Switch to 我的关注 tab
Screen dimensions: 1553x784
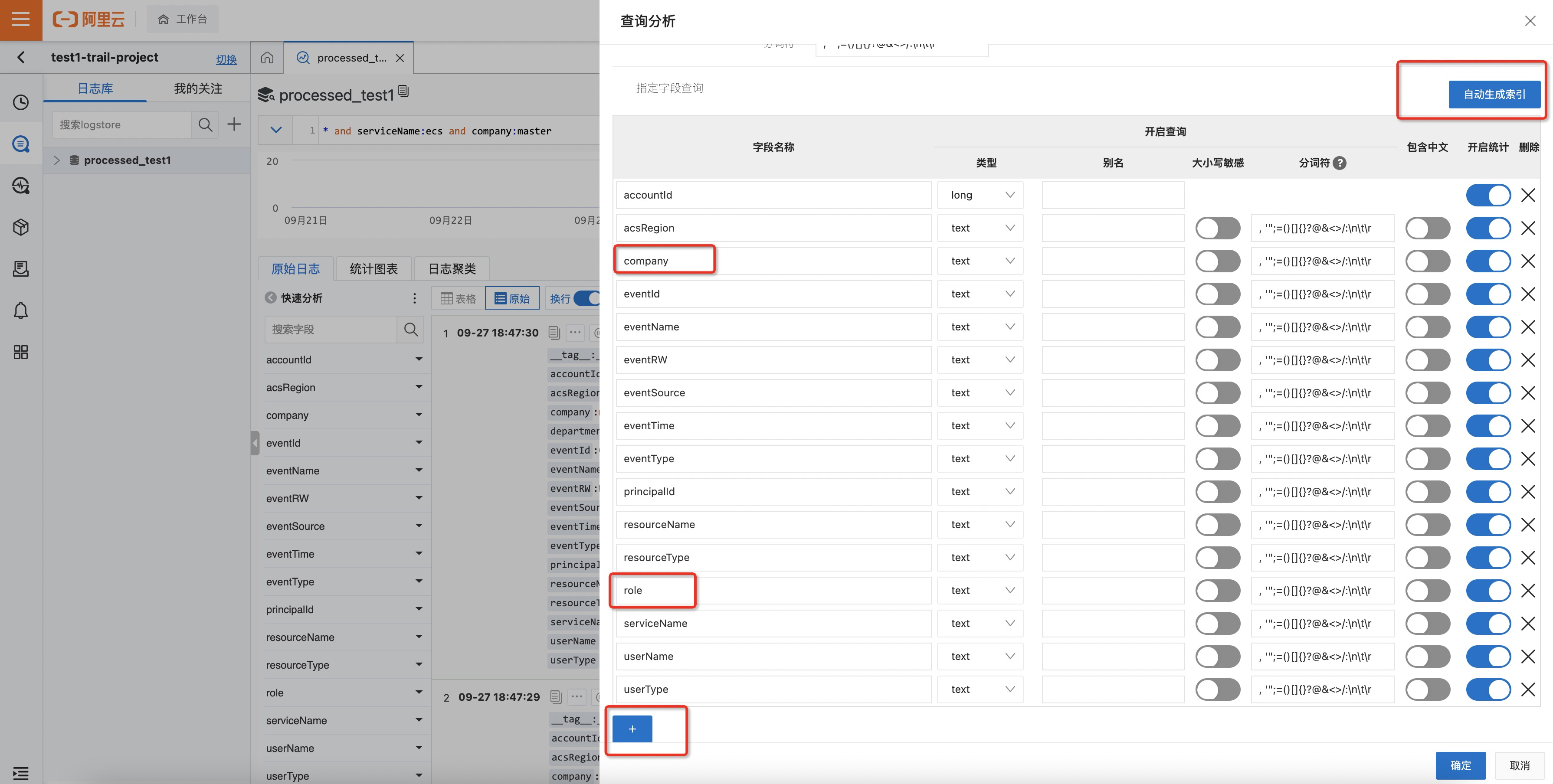coord(198,88)
